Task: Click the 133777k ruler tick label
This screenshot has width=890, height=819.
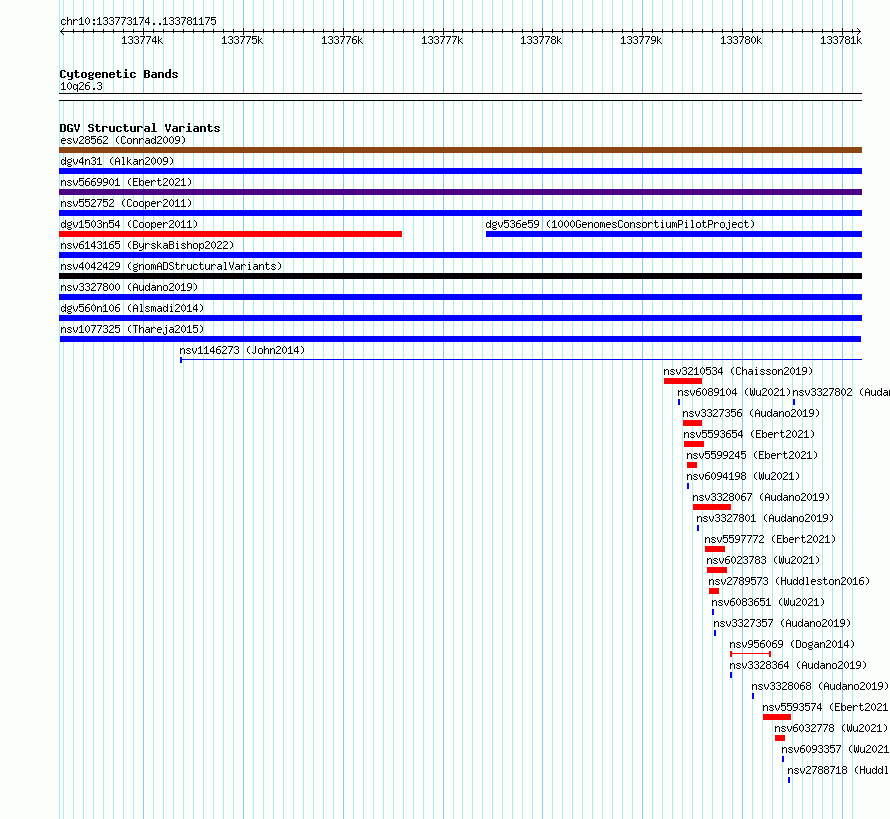Action: pyautogui.click(x=442, y=40)
